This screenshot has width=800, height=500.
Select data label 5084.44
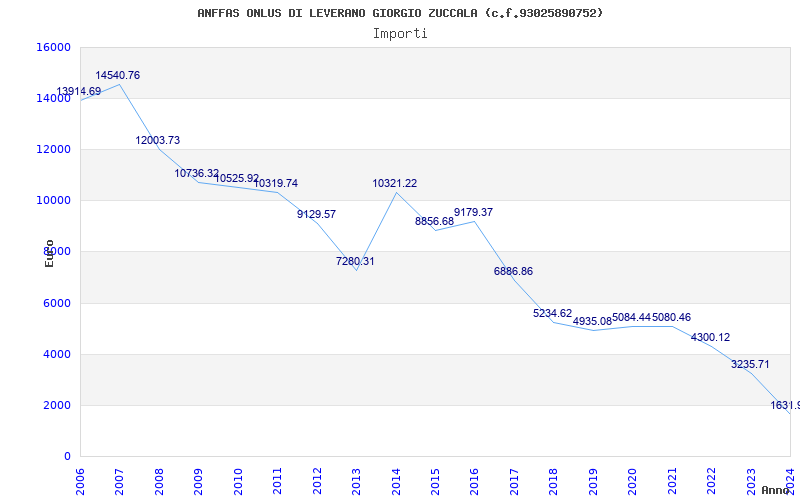coord(632,317)
